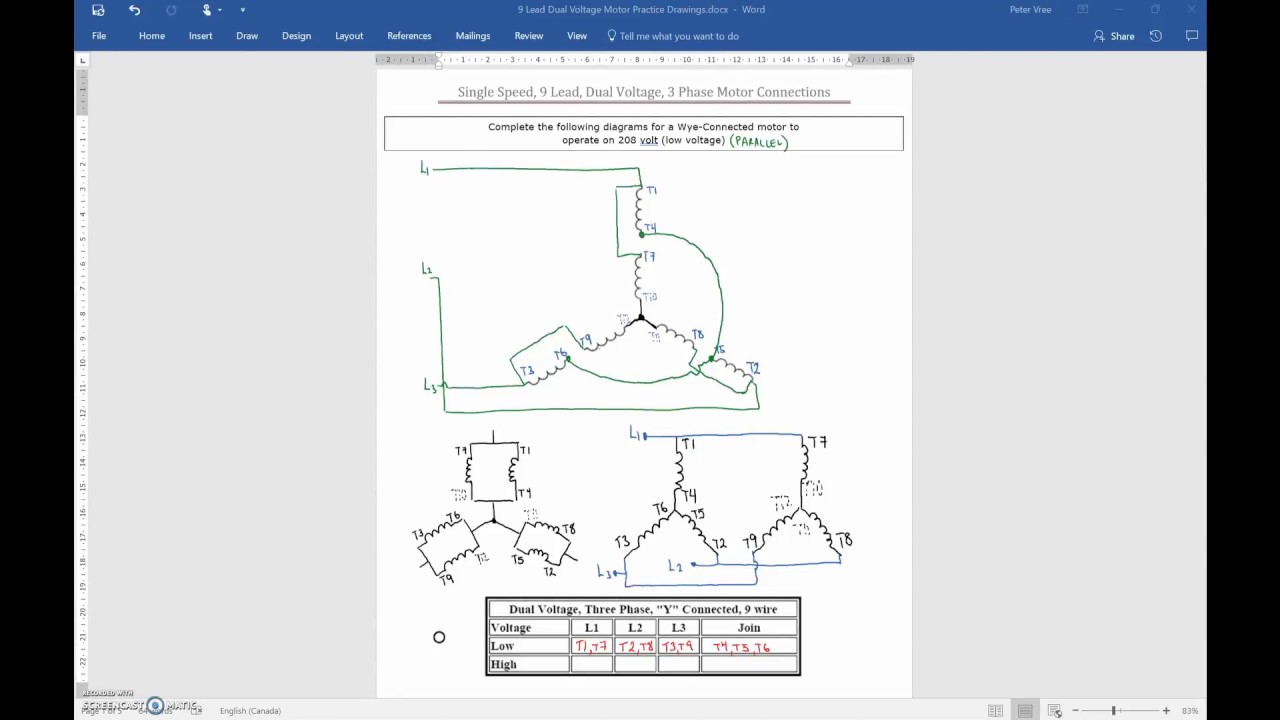Click handwritten 'T1,T7' Low L1 cell

[592, 646]
